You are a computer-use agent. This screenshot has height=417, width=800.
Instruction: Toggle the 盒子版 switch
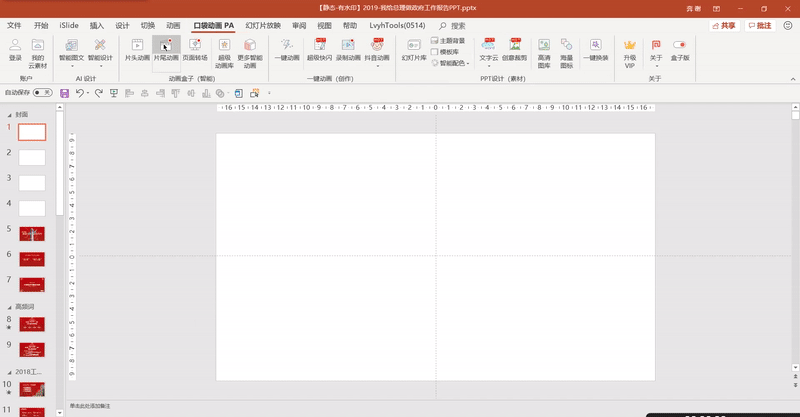(x=680, y=46)
